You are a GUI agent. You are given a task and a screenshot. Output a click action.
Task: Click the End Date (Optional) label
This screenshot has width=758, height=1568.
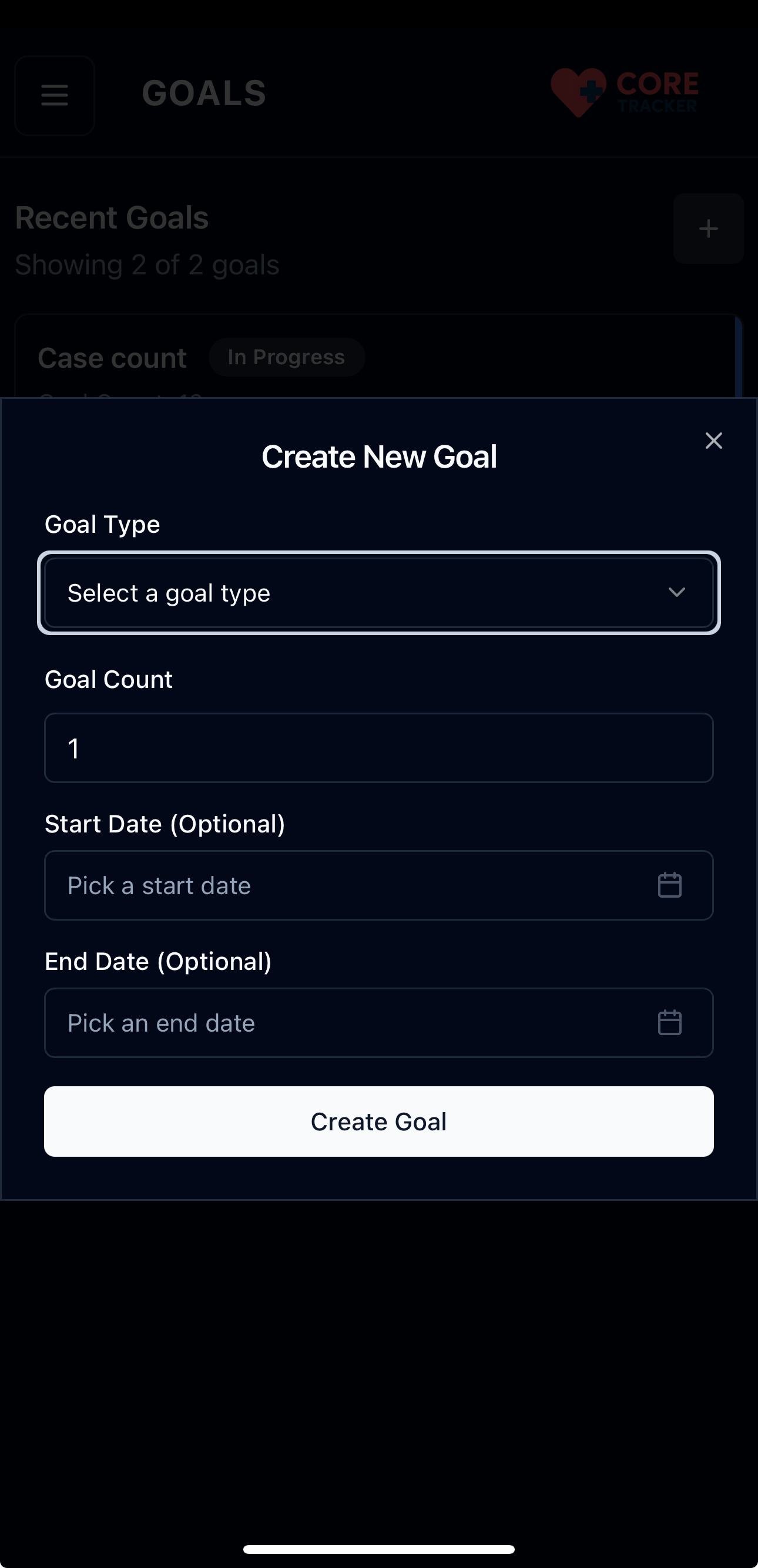(157, 962)
